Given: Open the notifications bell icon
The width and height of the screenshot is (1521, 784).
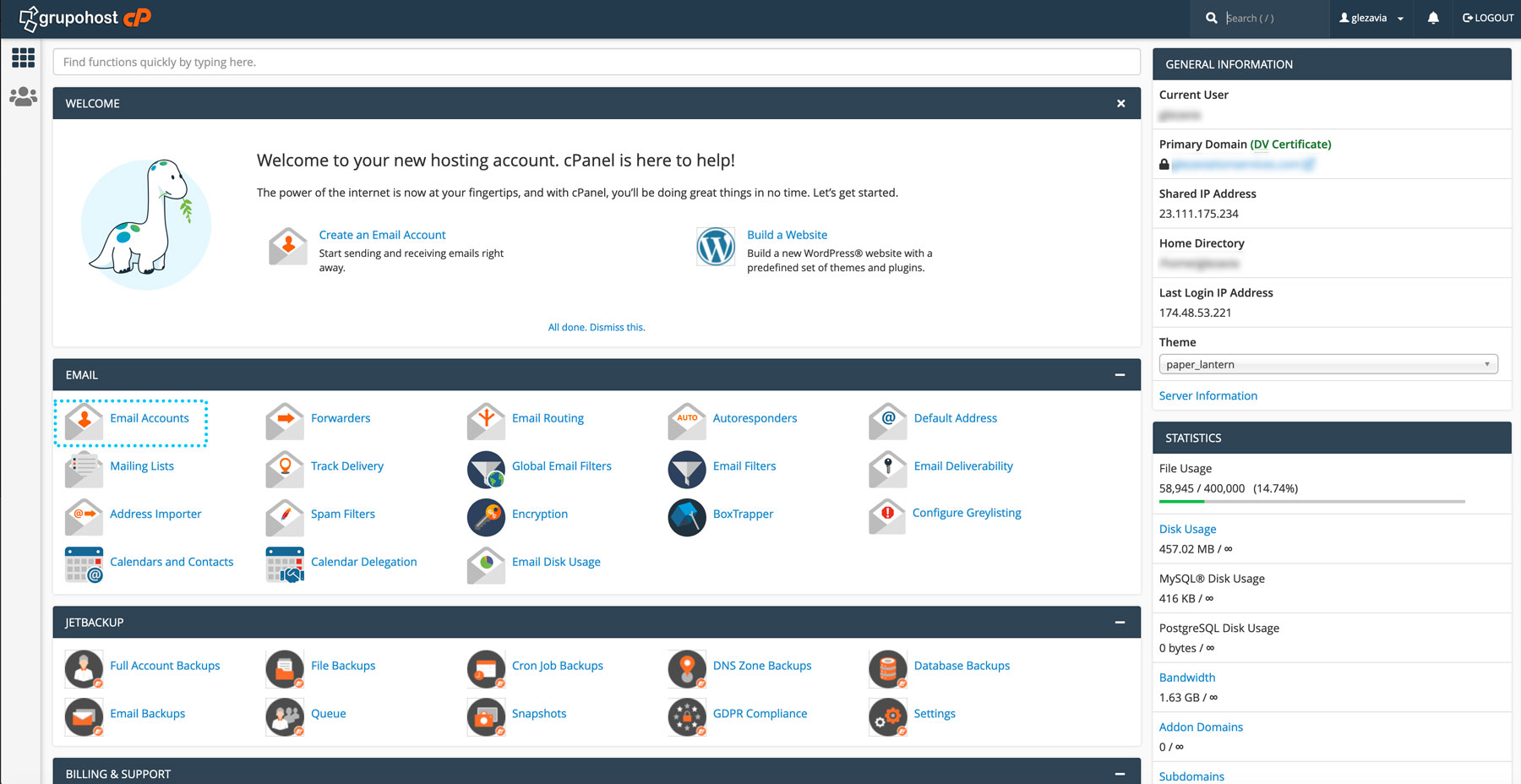Looking at the screenshot, I should click(x=1433, y=18).
